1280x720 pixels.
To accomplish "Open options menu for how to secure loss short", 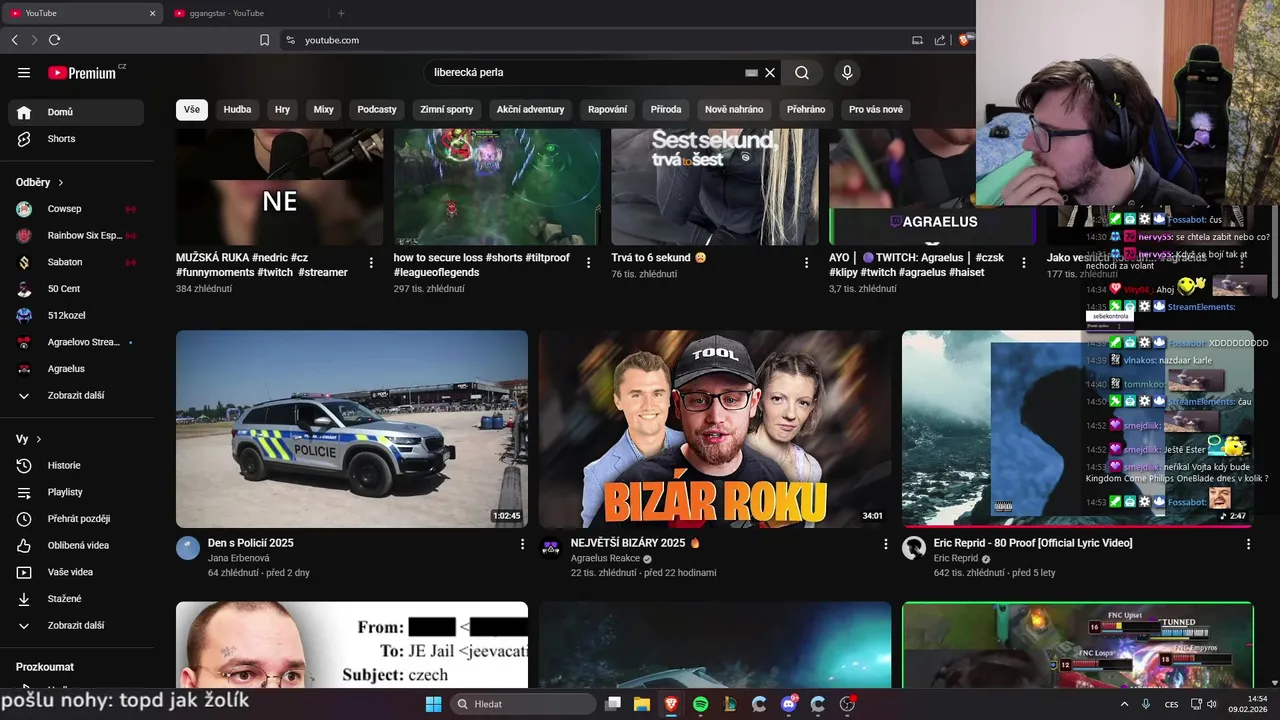I will pos(588,263).
